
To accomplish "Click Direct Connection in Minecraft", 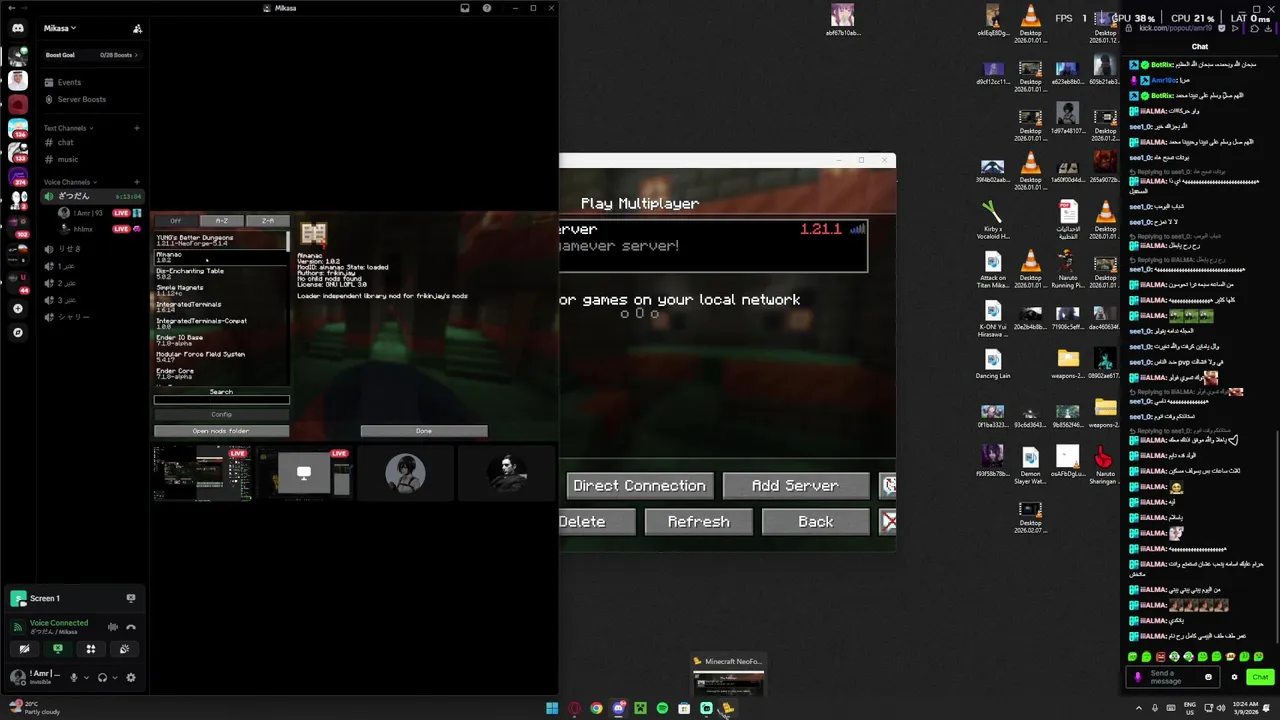I will coord(639,486).
